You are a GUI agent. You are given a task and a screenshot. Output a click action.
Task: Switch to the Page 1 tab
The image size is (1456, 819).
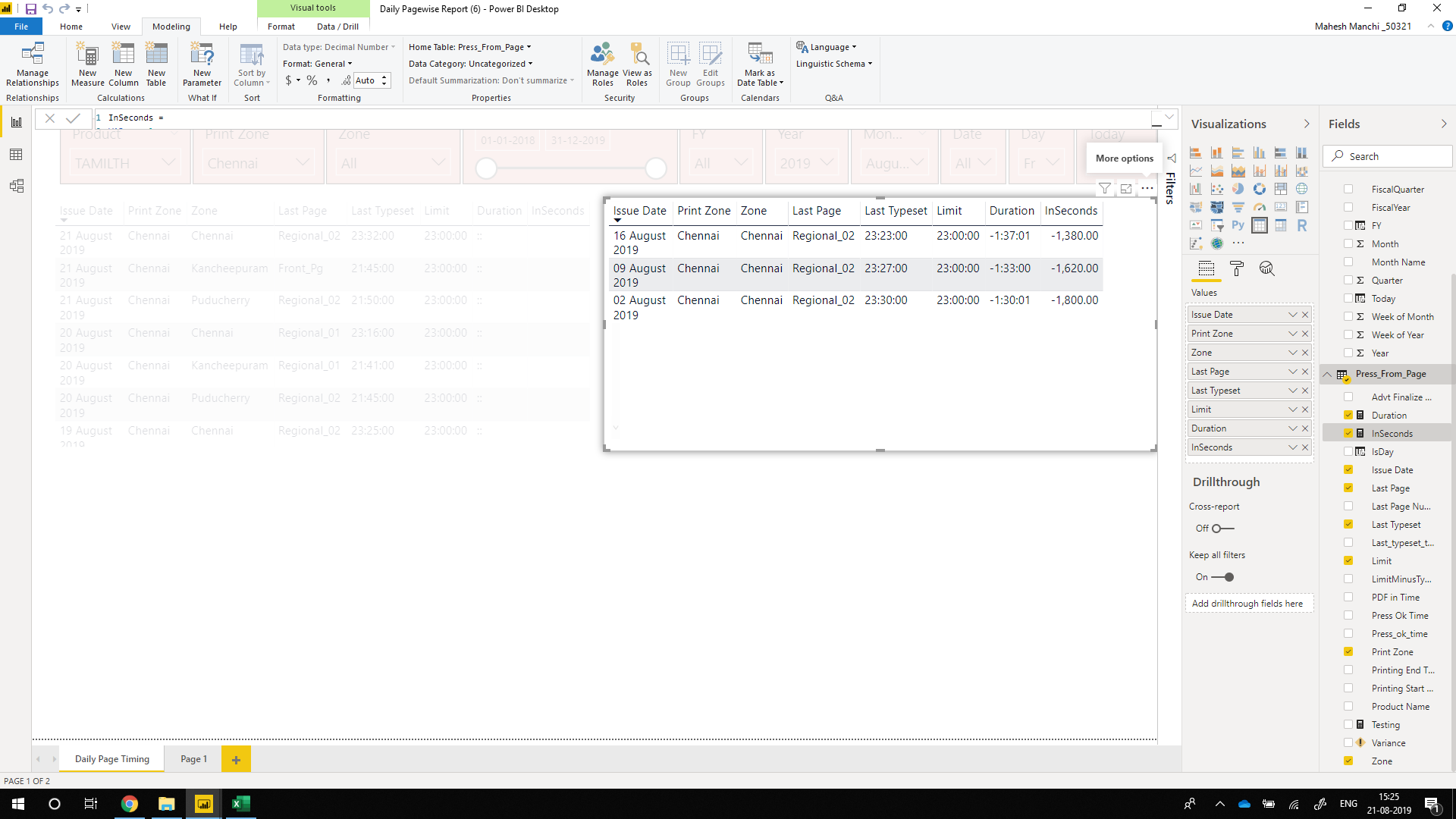(193, 759)
